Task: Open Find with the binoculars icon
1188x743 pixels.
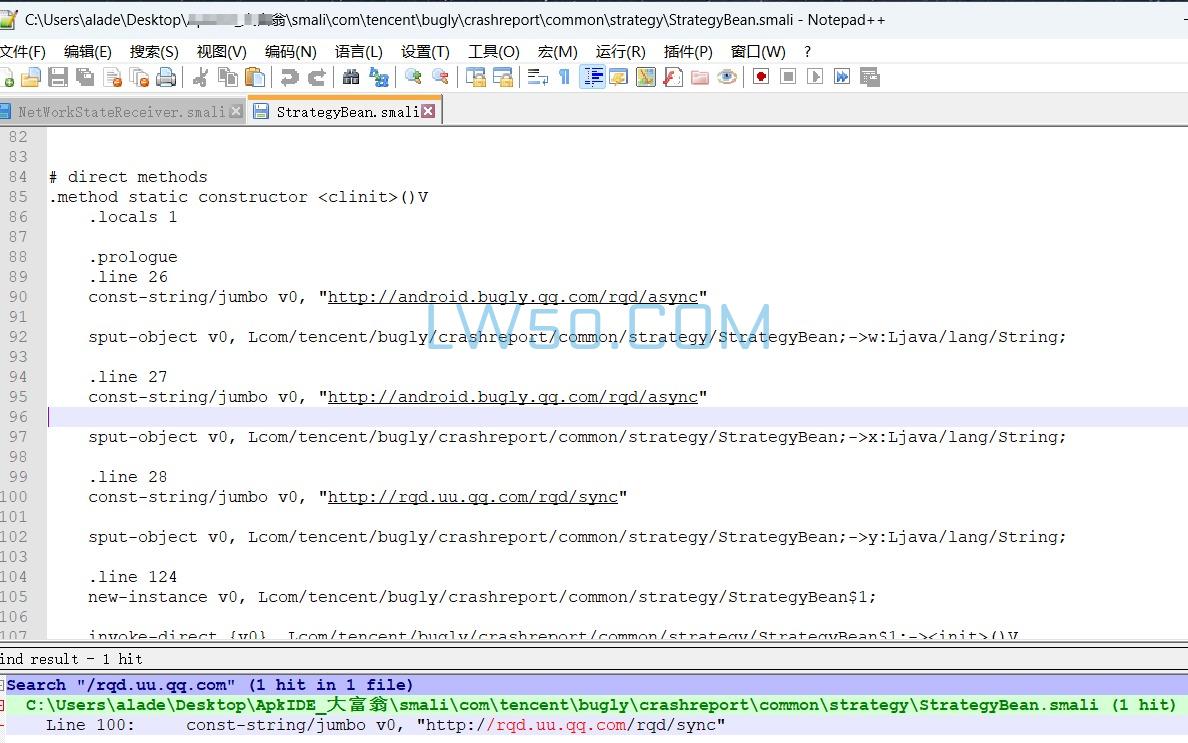Action: 351,77
